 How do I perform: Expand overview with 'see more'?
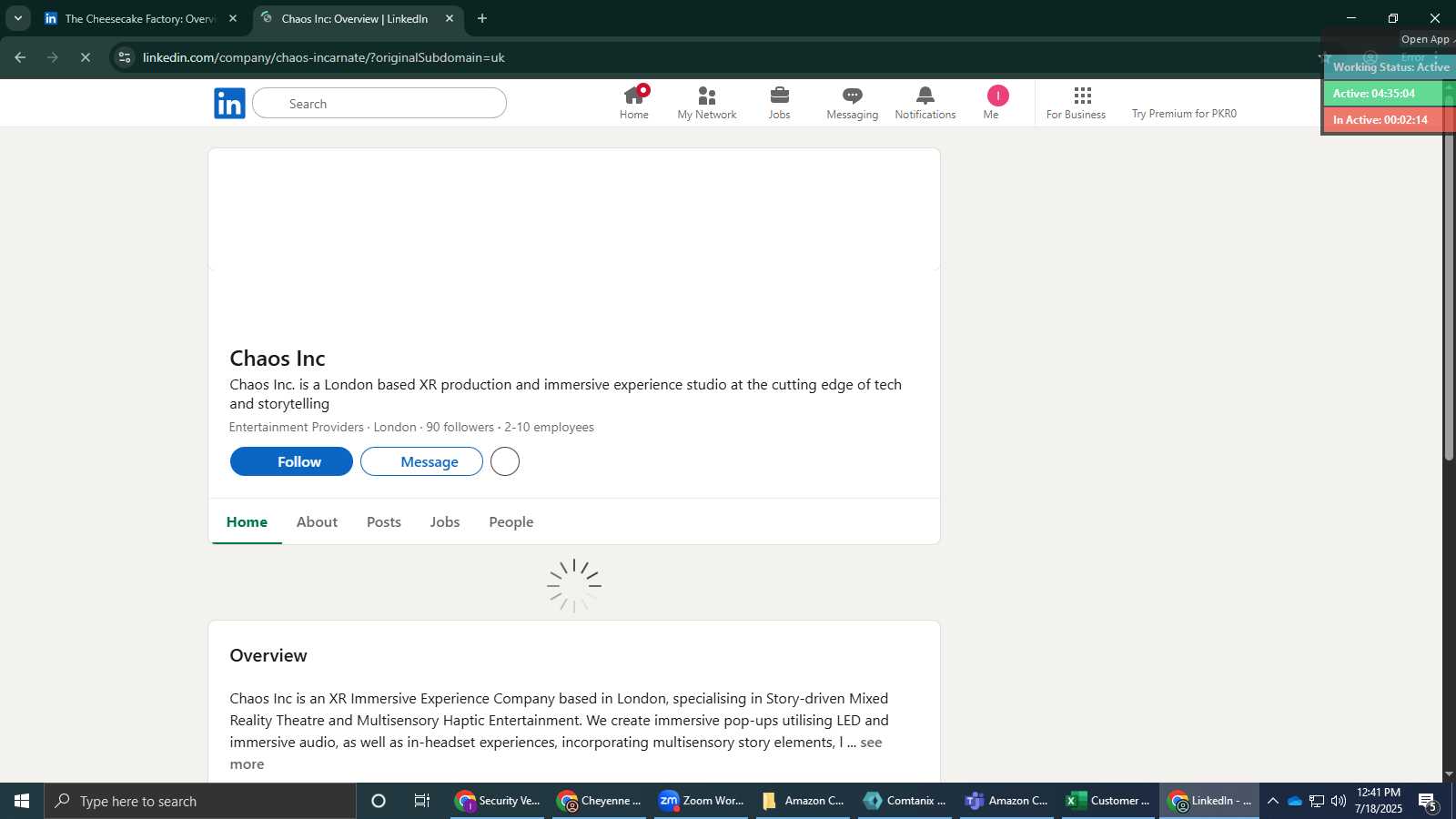pyautogui.click(x=871, y=743)
